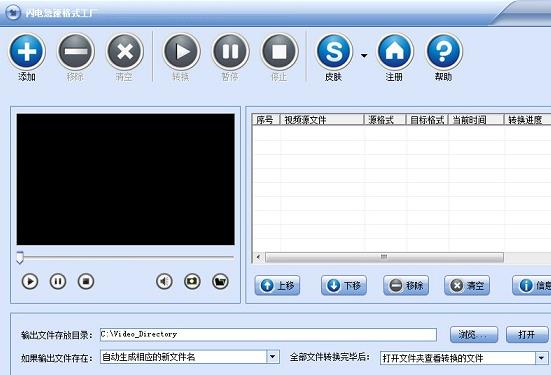Click the 视频源文件 column header
The image size is (551, 375).
322,119
